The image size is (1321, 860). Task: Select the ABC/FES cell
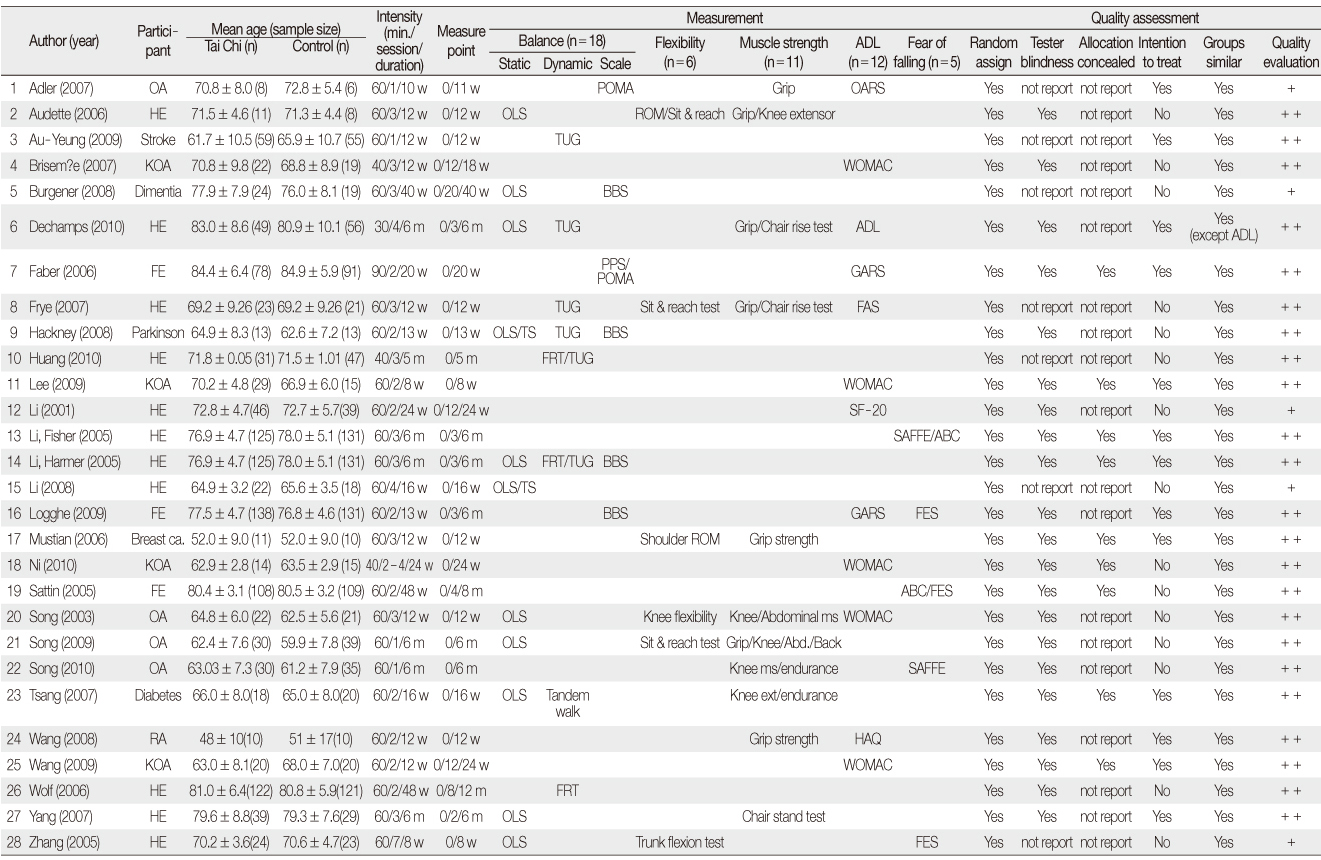(x=925, y=593)
